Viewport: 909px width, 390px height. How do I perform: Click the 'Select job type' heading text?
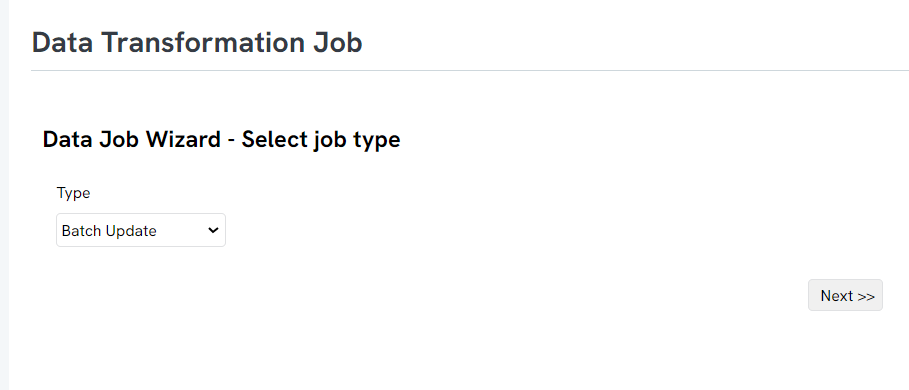(x=321, y=140)
